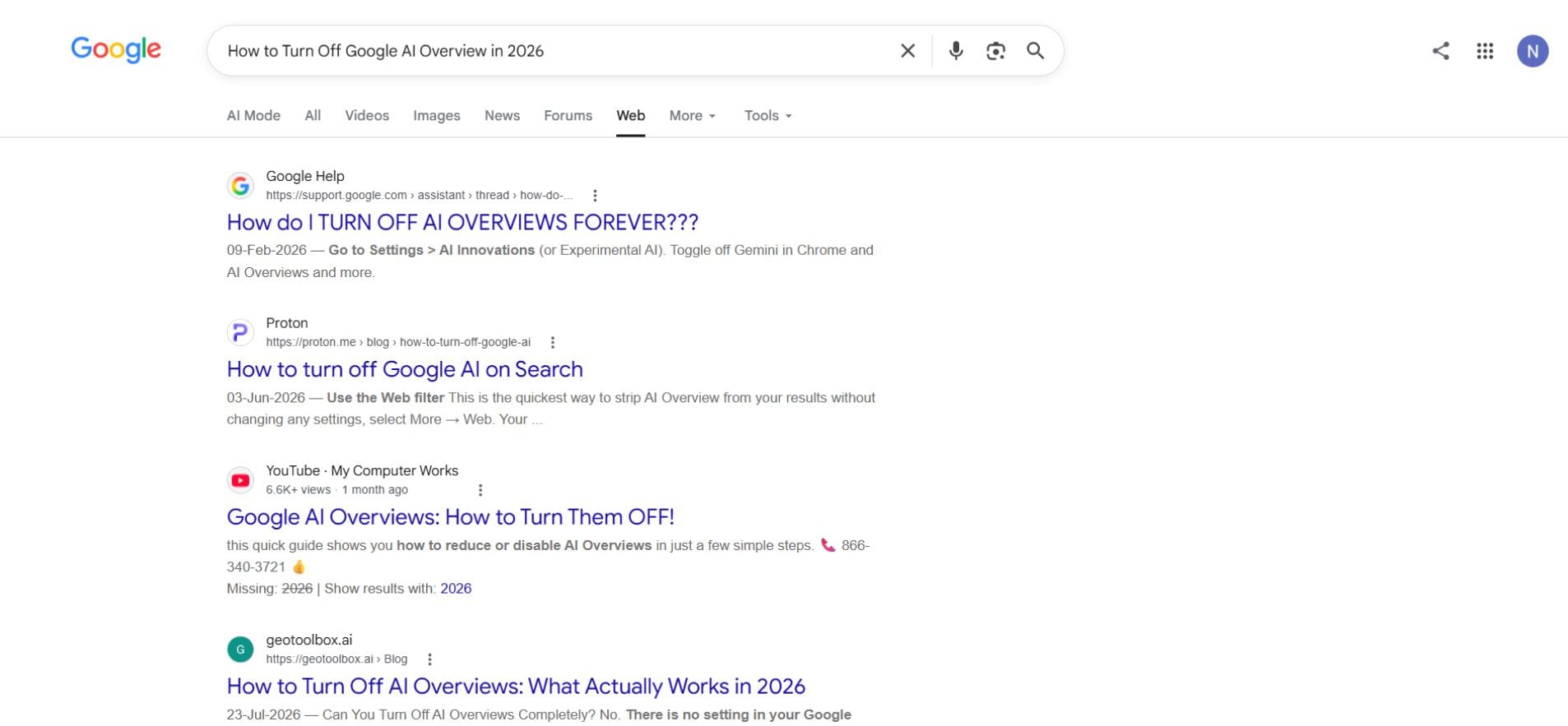Click the Proton favicon

(240, 332)
